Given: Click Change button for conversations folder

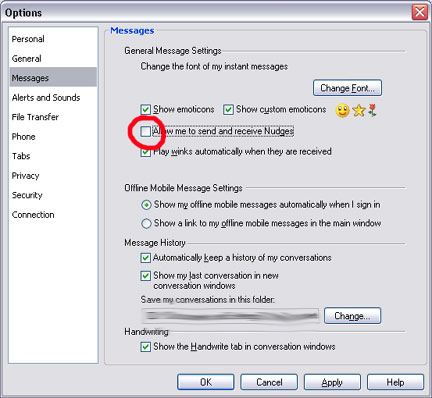Looking at the screenshot, I should (352, 316).
